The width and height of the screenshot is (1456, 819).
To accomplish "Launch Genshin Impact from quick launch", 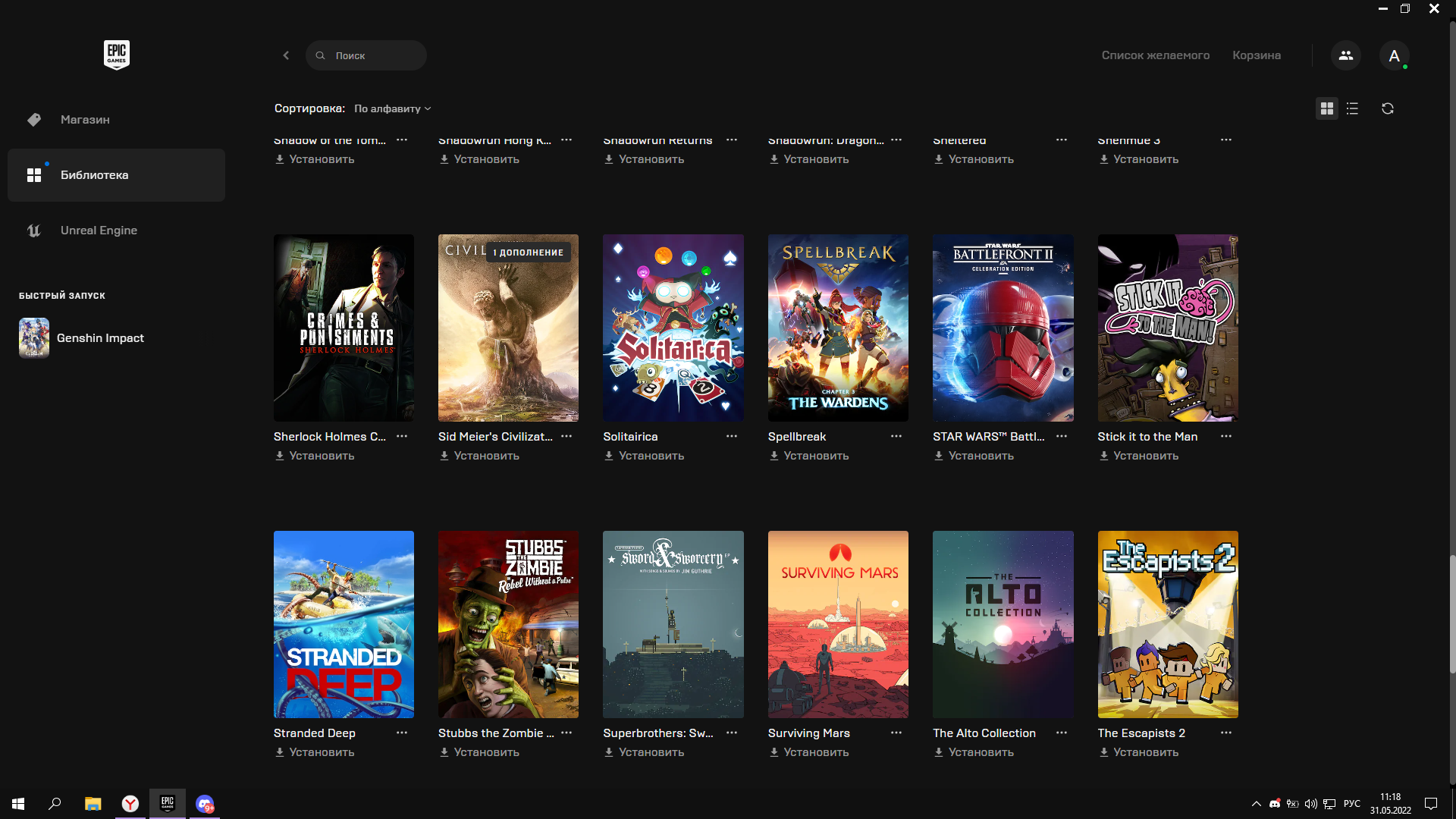I will click(x=82, y=338).
